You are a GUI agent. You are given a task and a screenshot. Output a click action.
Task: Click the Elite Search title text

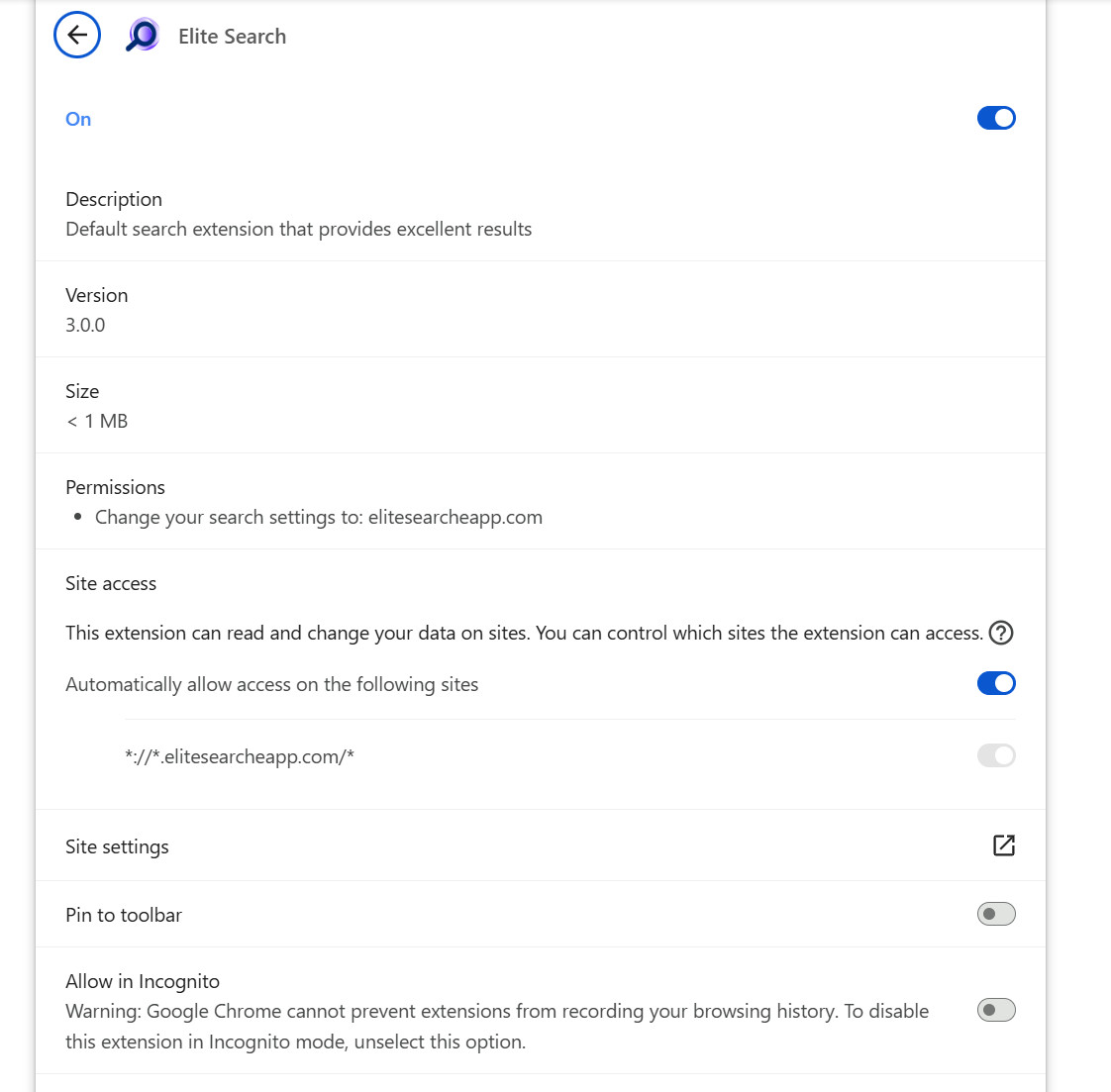click(x=233, y=37)
